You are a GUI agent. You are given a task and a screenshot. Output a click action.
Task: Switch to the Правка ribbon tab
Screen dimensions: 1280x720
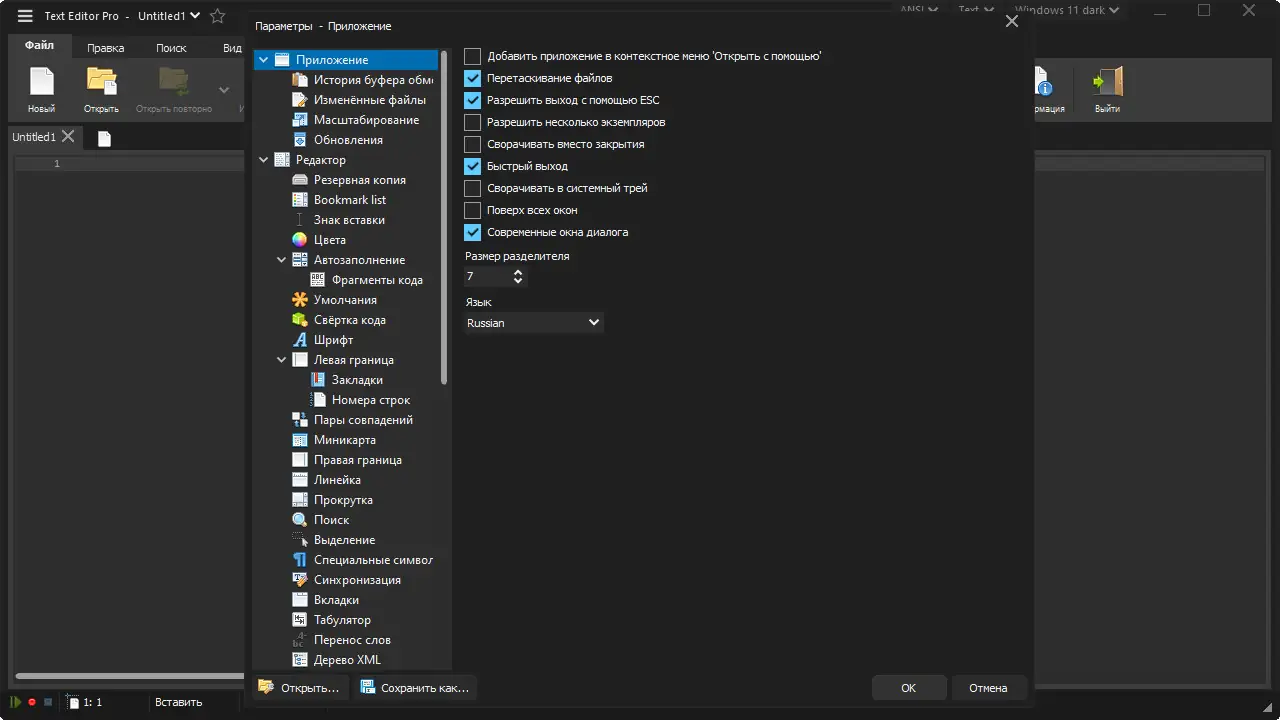click(105, 47)
